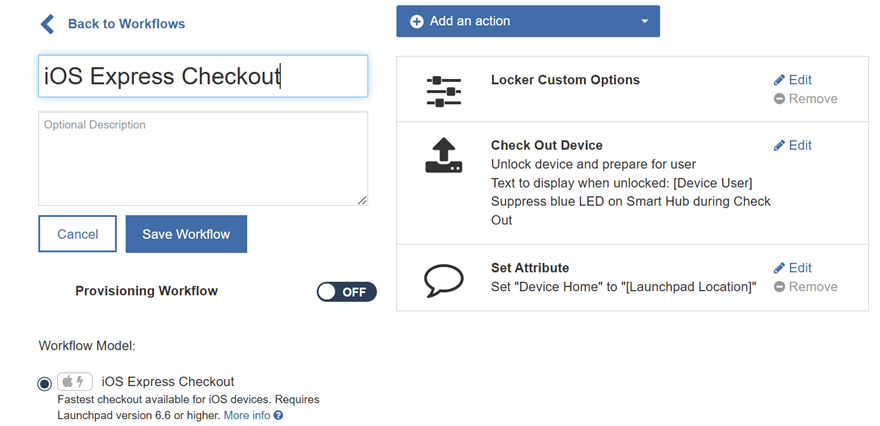Click the plus icon on Add an action
The width and height of the screenshot is (880, 426).
417,21
